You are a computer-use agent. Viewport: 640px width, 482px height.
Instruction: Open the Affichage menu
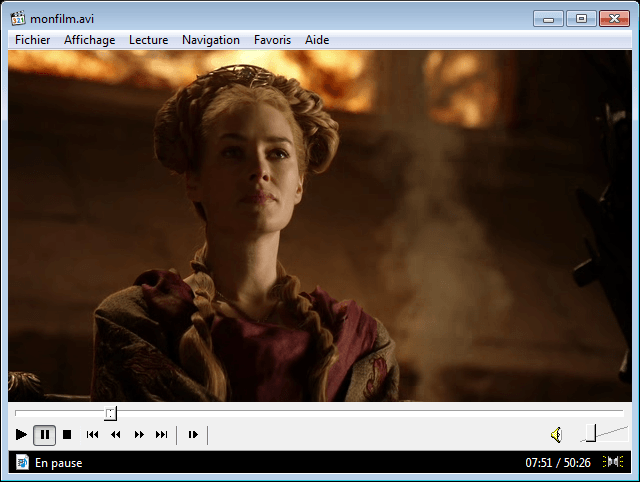(x=89, y=40)
